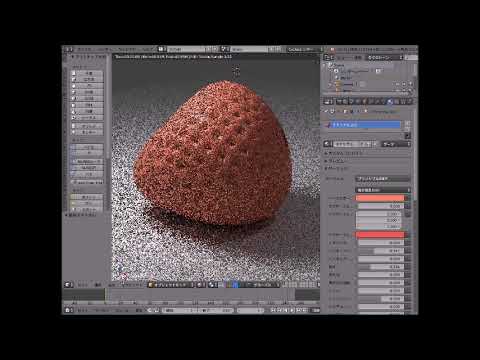Open the timeline editor type icon
480x360 pixels.
68,310
